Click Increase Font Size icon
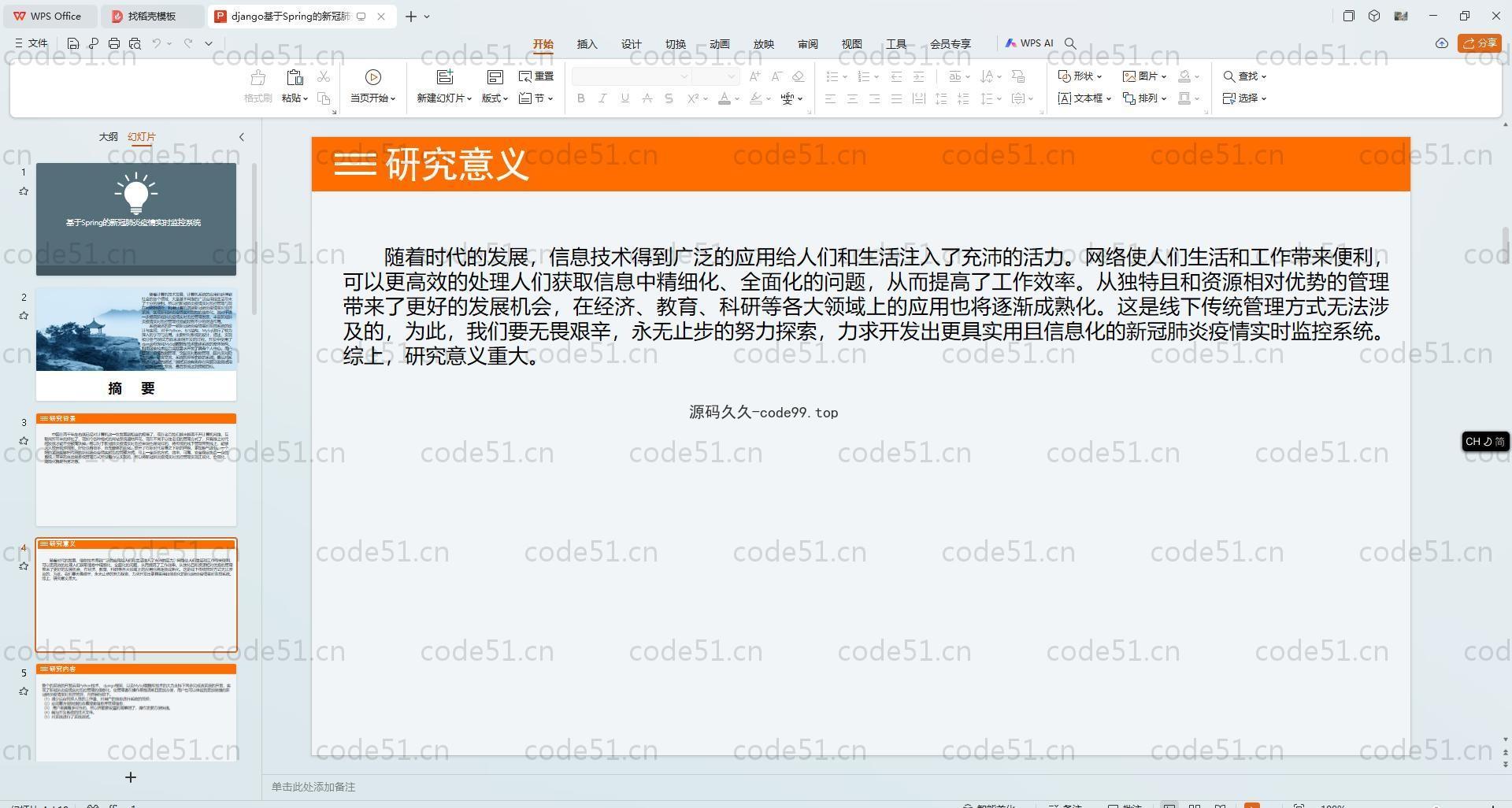This screenshot has height=808, width=1512. click(x=754, y=76)
